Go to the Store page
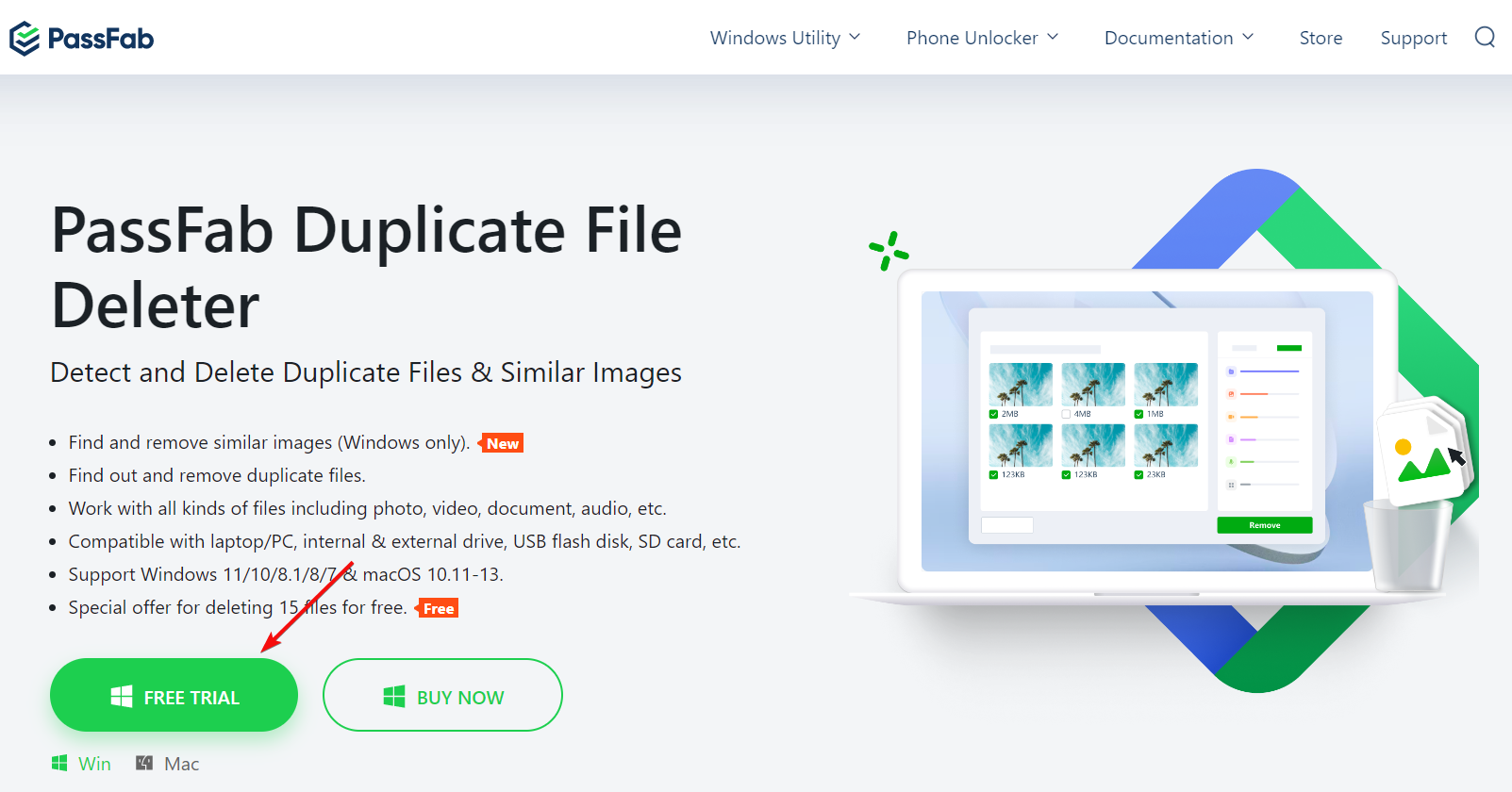 pyautogui.click(x=1321, y=38)
